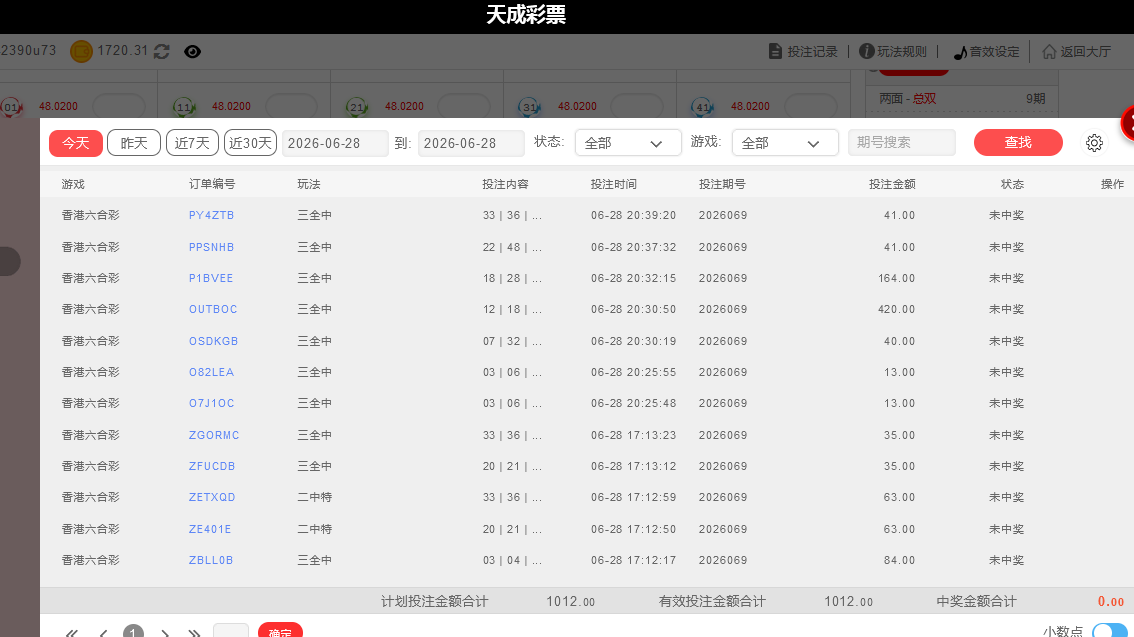The width and height of the screenshot is (1134, 637).
Task: Open order P1BVEE link
Action: (210, 278)
